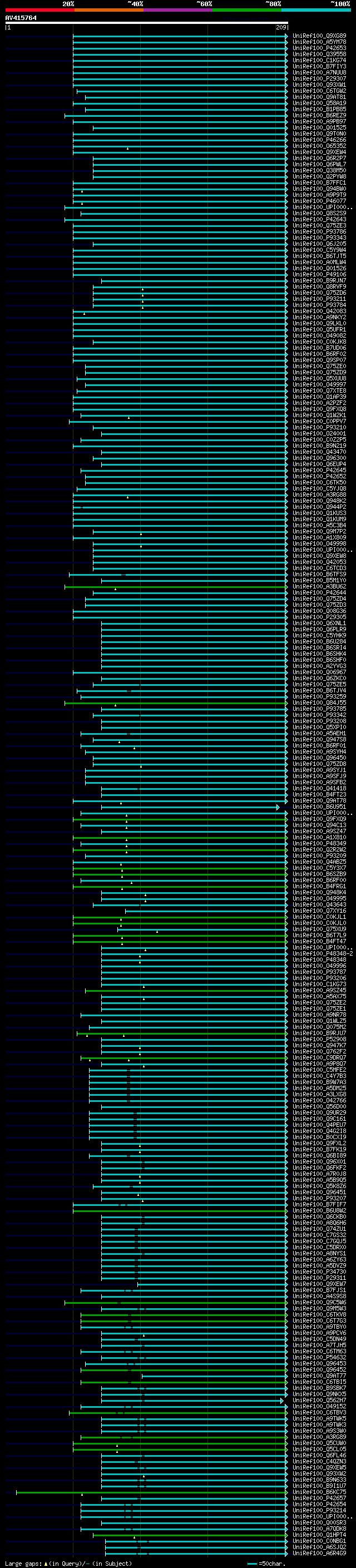Select the UniRef100_Q8RVF9 label
The width and height of the screenshot is (356, 1568).
[x=319, y=286]
